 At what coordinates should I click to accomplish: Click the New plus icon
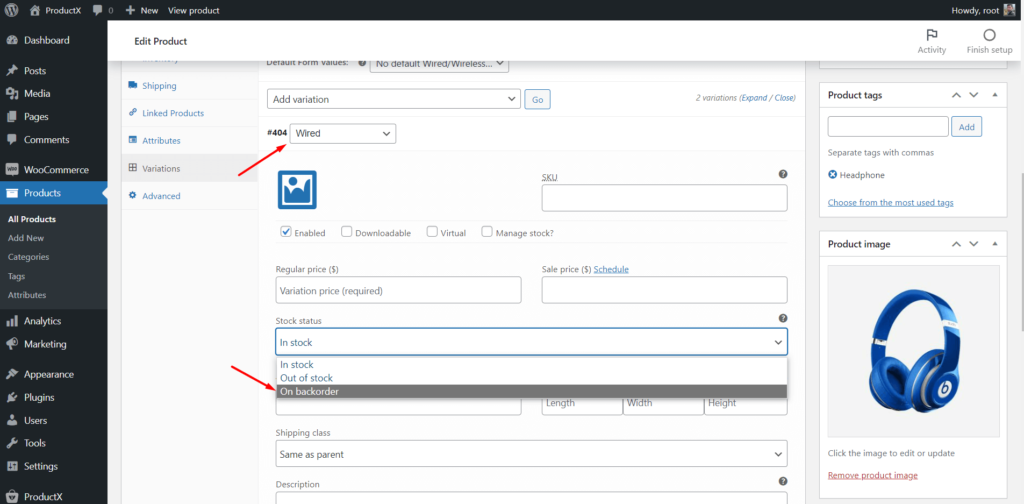pos(131,10)
